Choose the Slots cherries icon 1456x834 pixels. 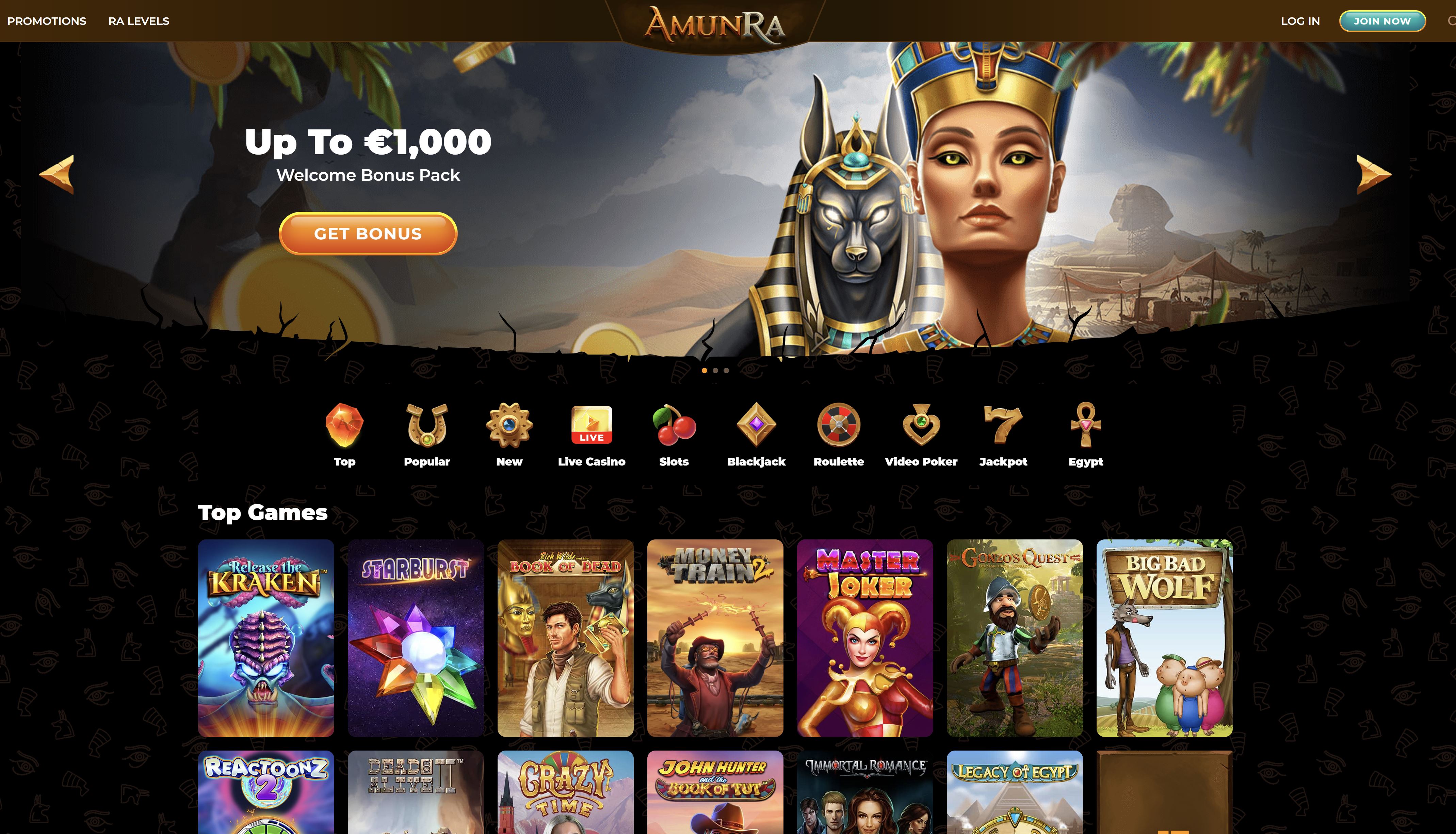click(674, 425)
